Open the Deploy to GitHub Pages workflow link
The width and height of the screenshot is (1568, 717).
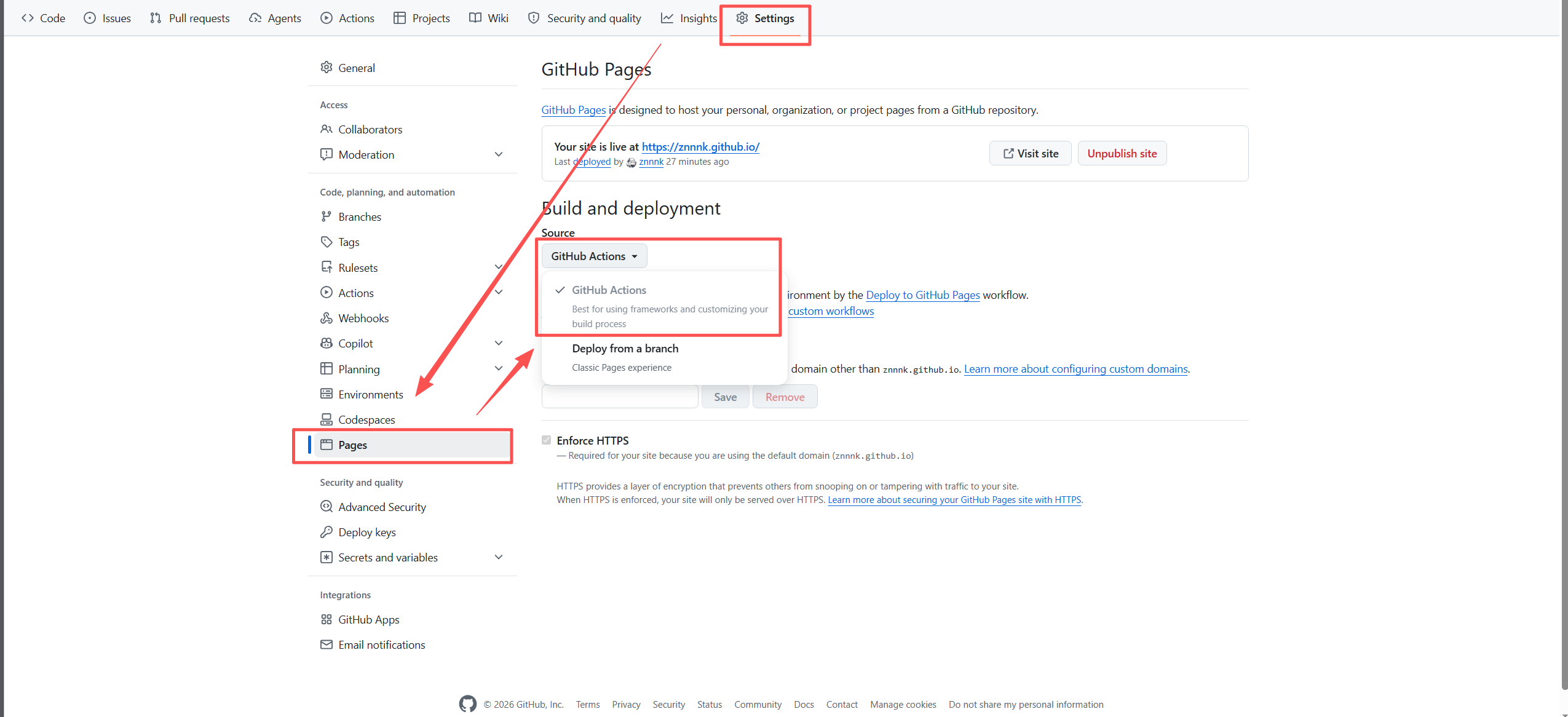(923, 295)
